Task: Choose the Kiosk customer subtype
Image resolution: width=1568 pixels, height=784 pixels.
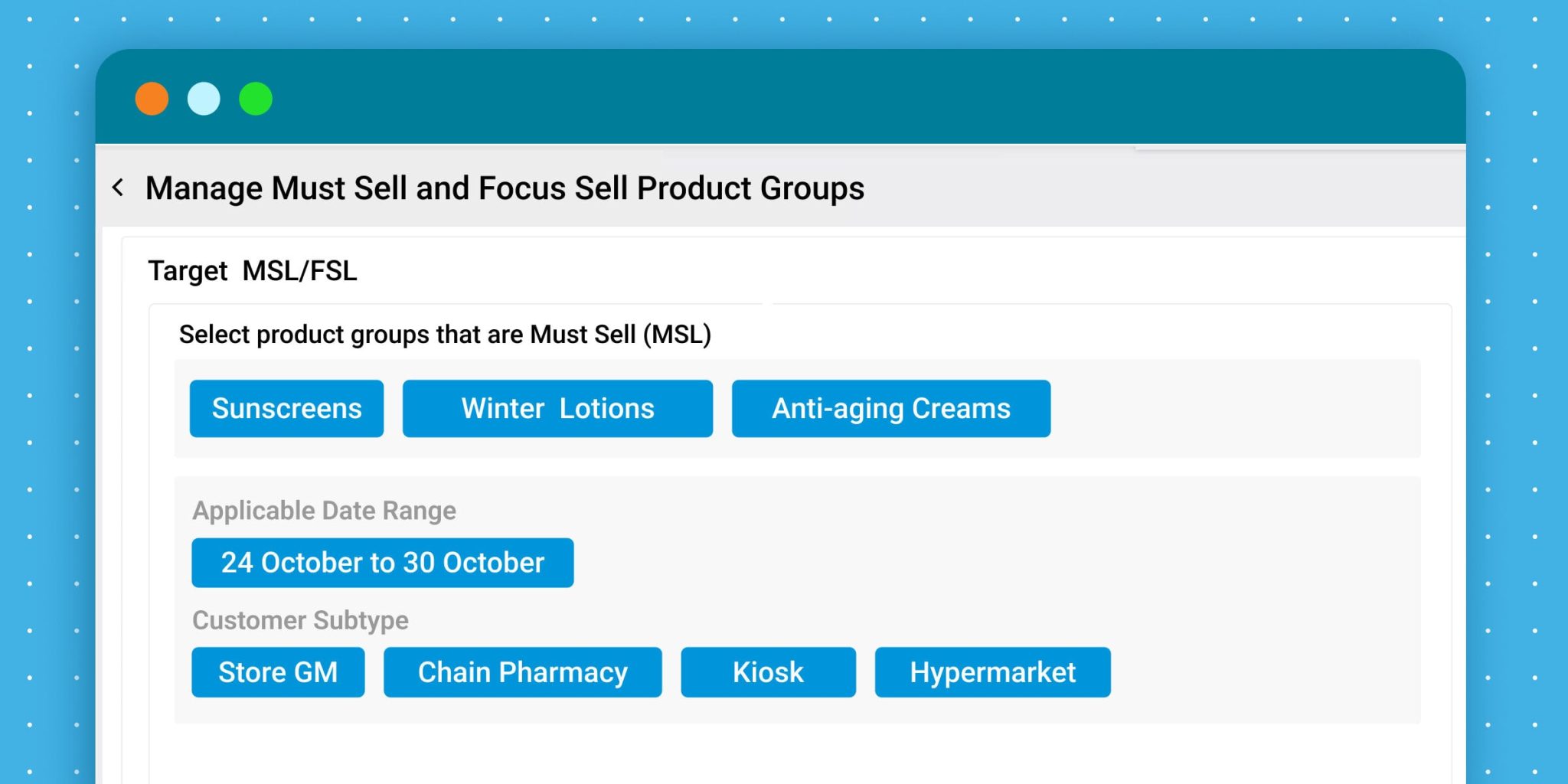Action: click(768, 672)
